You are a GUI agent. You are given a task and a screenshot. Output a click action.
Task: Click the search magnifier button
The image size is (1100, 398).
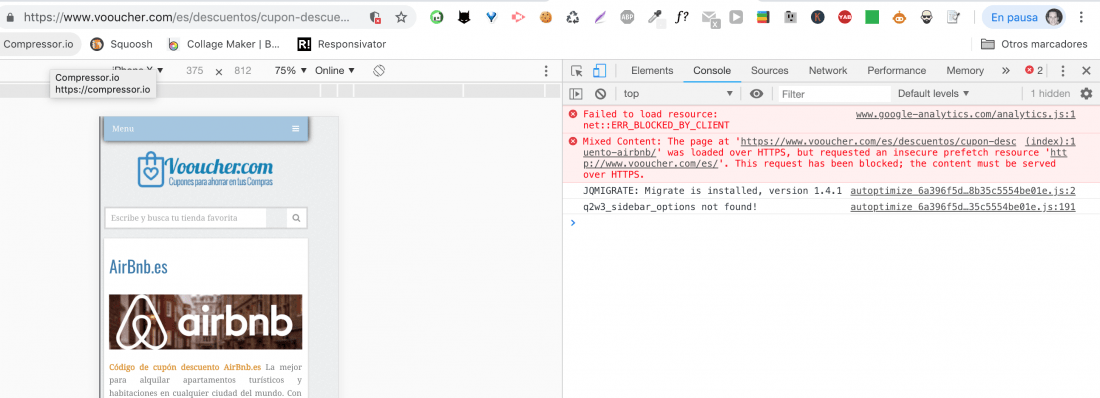[x=297, y=218]
